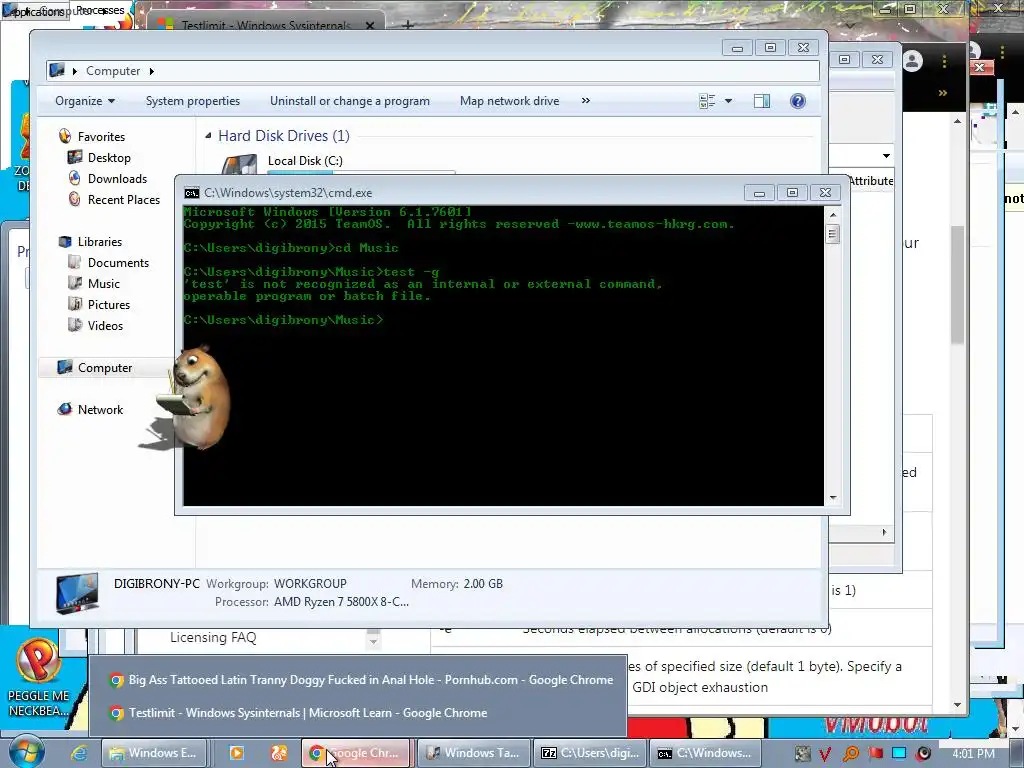The width and height of the screenshot is (1024, 768).
Task: Open Downloads under Favorites
Action: point(117,178)
